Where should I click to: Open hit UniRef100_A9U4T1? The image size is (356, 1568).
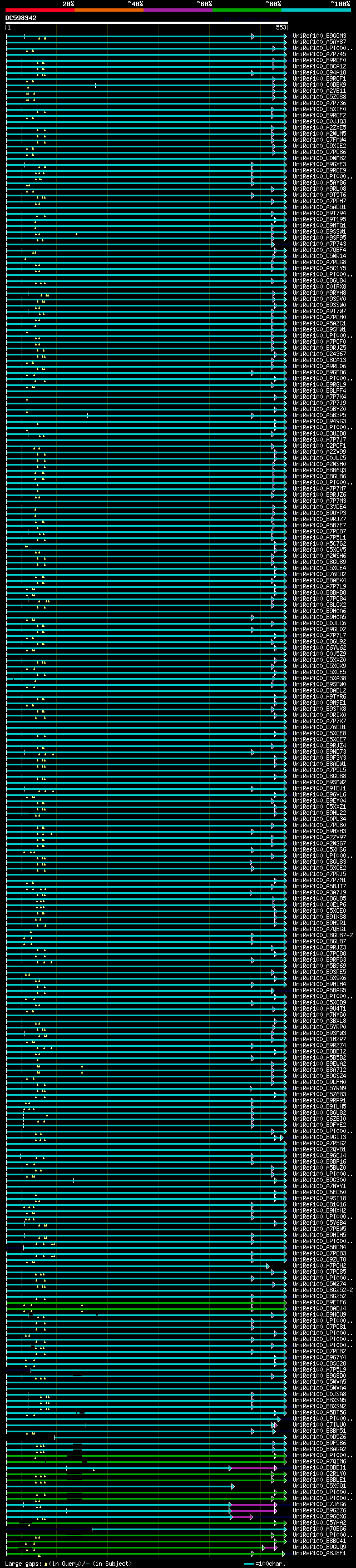pos(319,1008)
